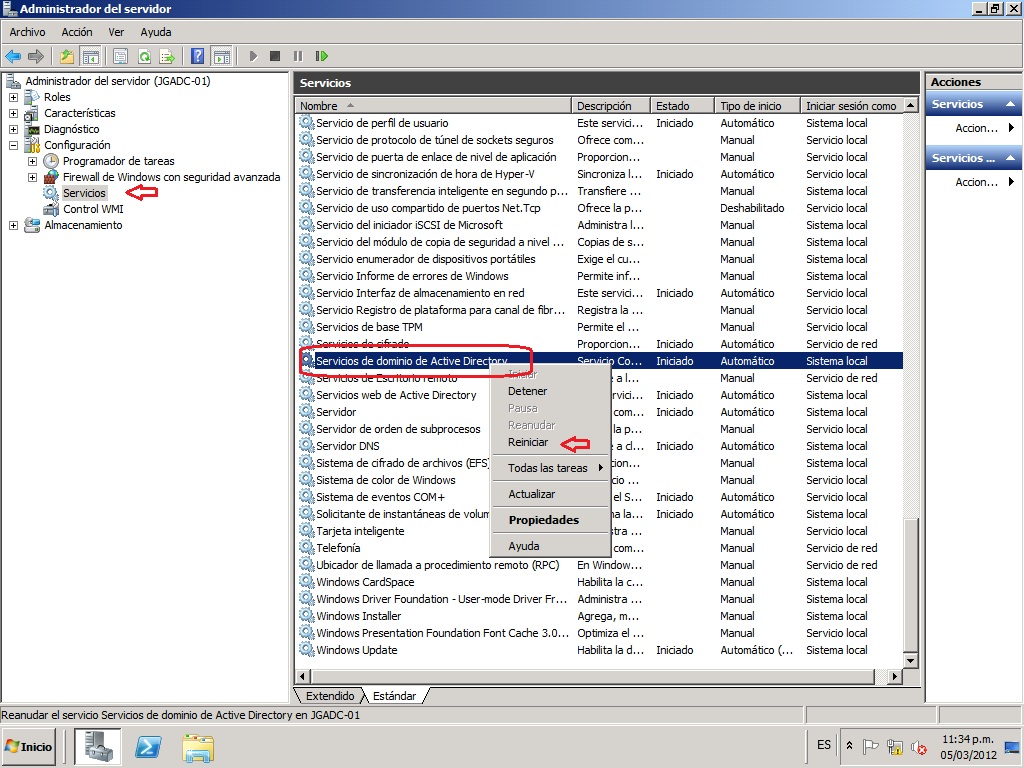
Task: Expand the Características tree node
Action: [x=13, y=113]
